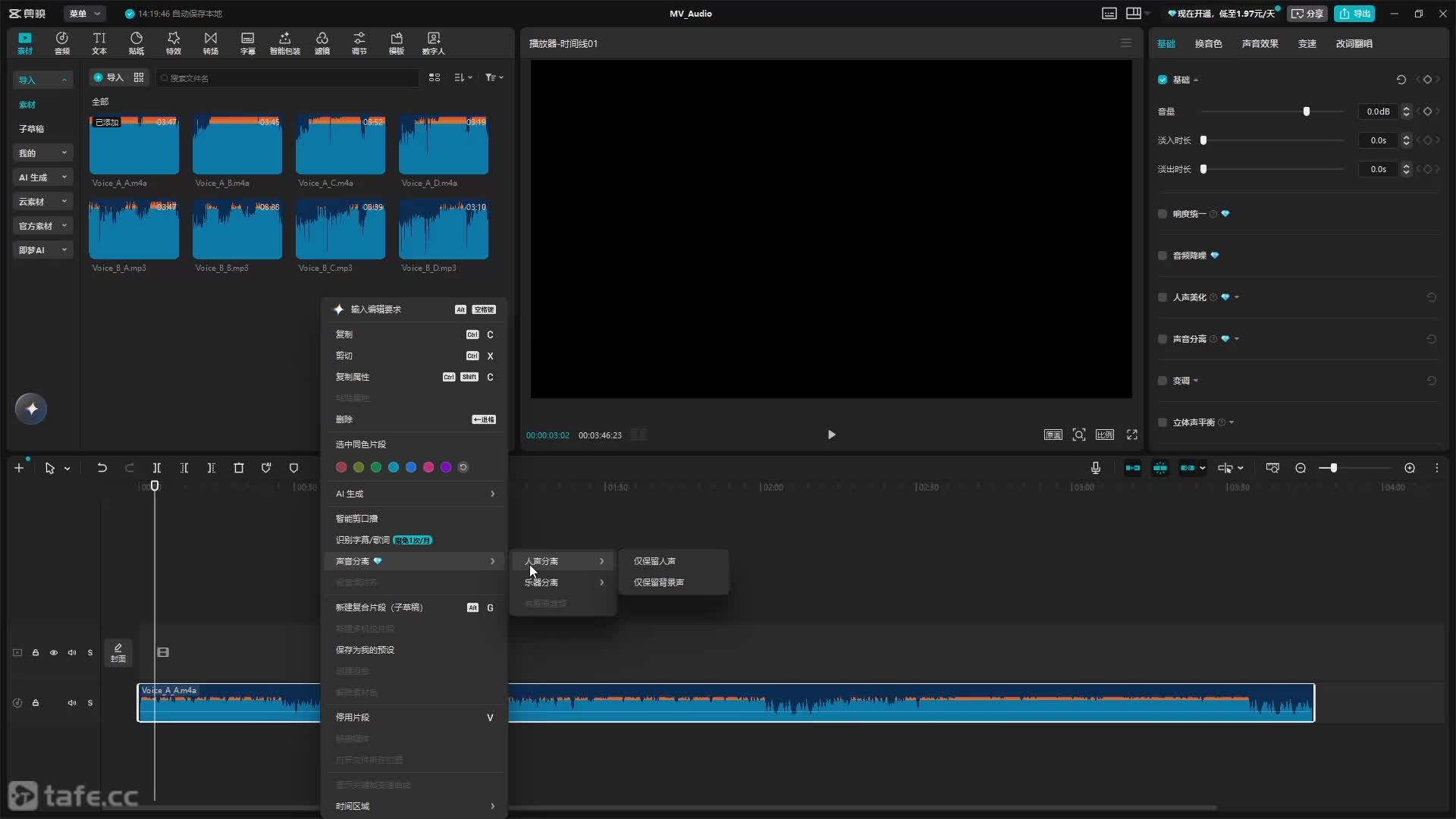1456x819 pixels.
Task: Enable the 声音分离 checkbox
Action: pyautogui.click(x=1163, y=339)
